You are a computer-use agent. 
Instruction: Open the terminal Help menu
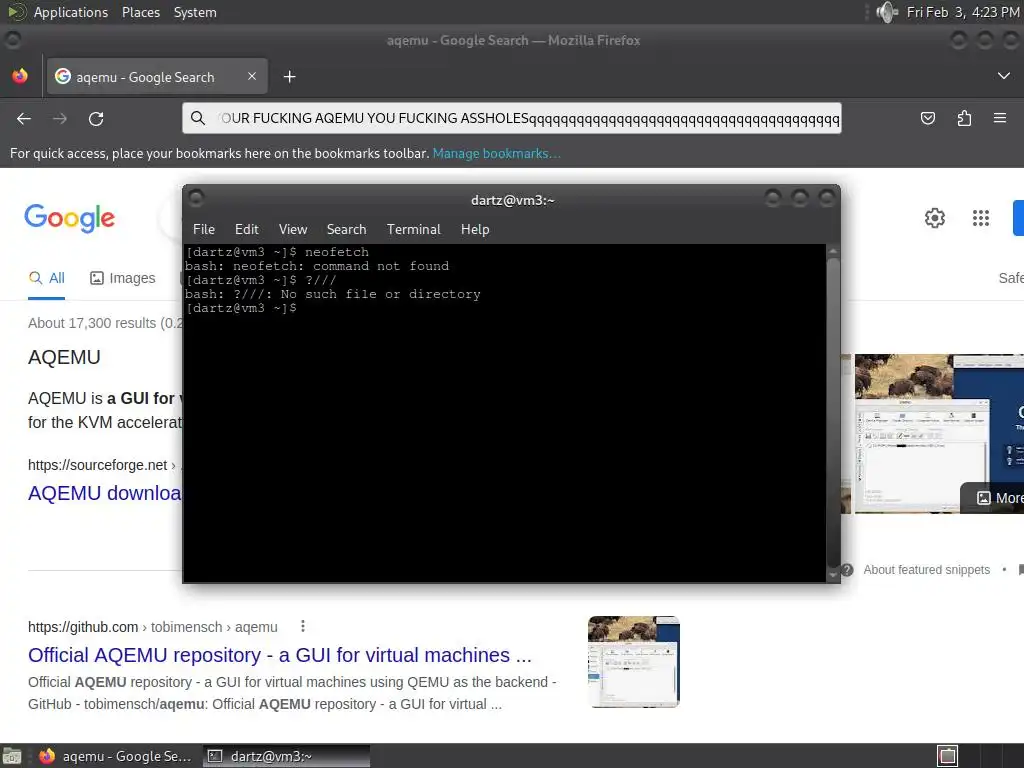pyautogui.click(x=475, y=229)
